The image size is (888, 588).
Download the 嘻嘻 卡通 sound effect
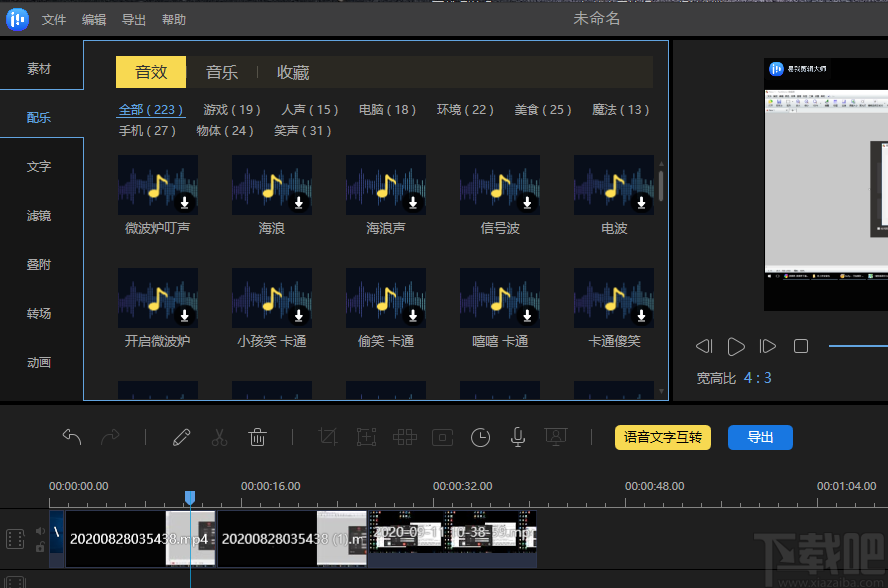527,315
